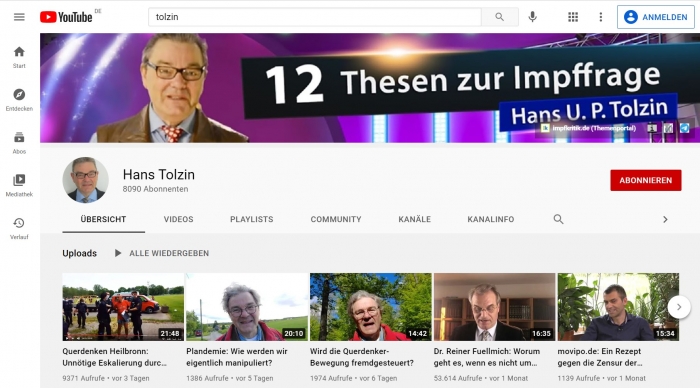This screenshot has width=700, height=388.
Task: Open Abos subscriptions in sidebar
Action: coord(19,143)
